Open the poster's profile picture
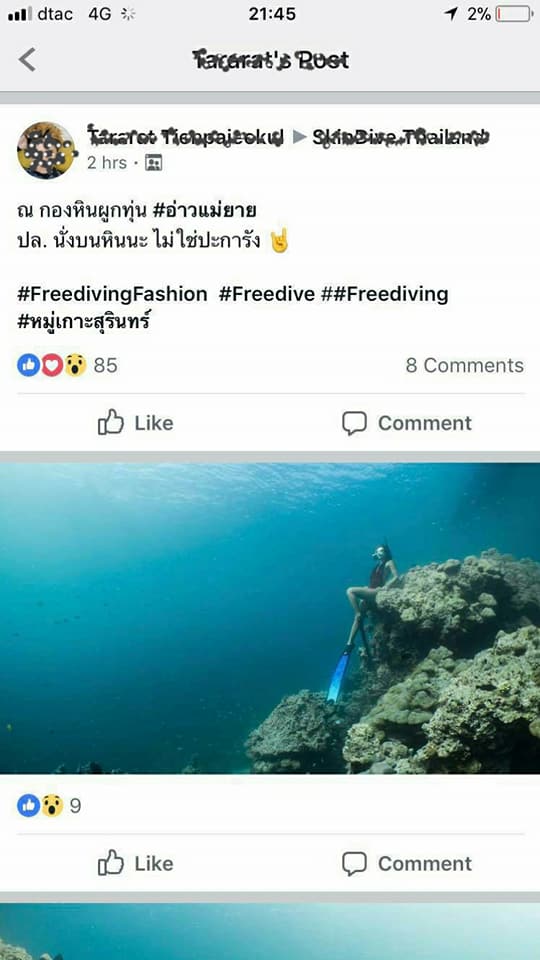The height and width of the screenshot is (960, 540). (x=46, y=150)
